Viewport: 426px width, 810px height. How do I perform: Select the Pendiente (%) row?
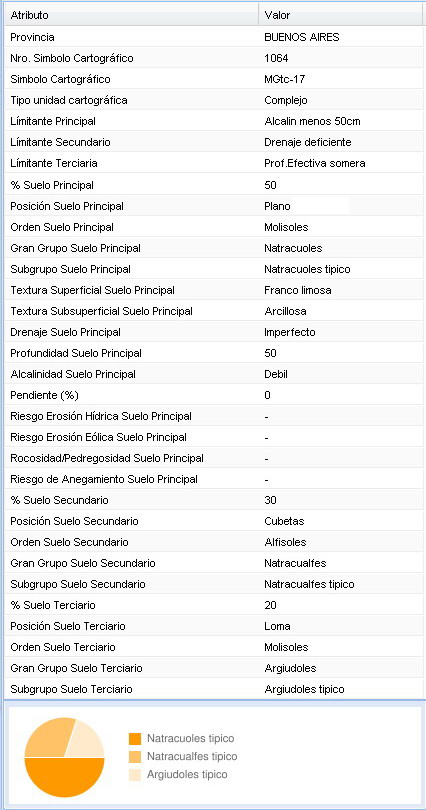[213, 395]
